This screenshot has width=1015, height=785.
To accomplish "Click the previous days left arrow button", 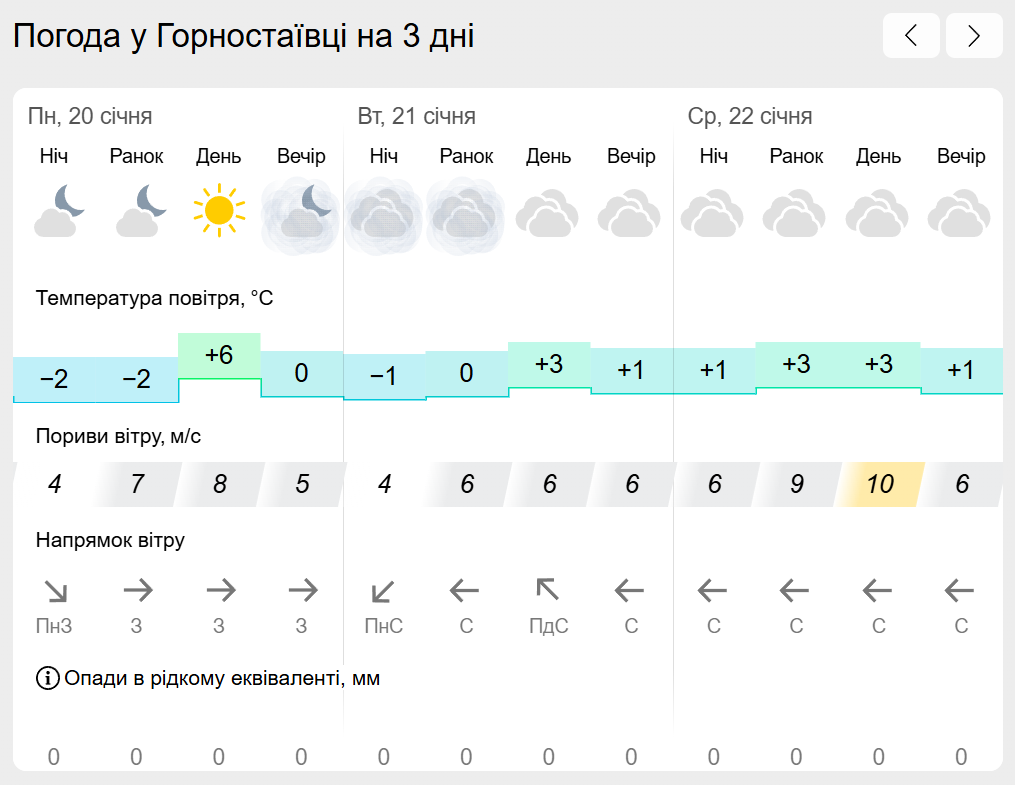I will [910, 36].
